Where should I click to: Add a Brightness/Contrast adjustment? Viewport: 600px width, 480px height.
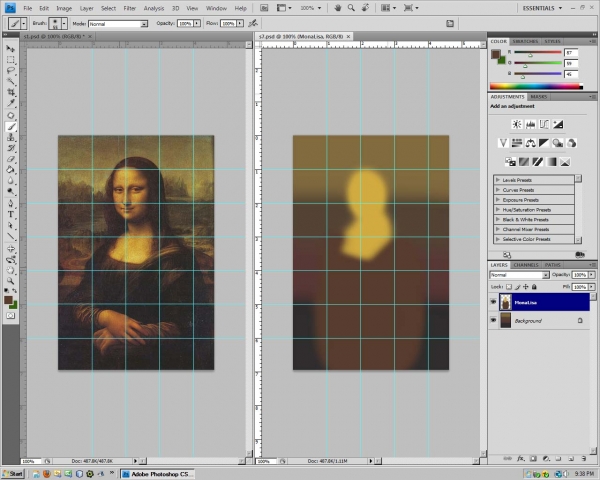(517, 124)
